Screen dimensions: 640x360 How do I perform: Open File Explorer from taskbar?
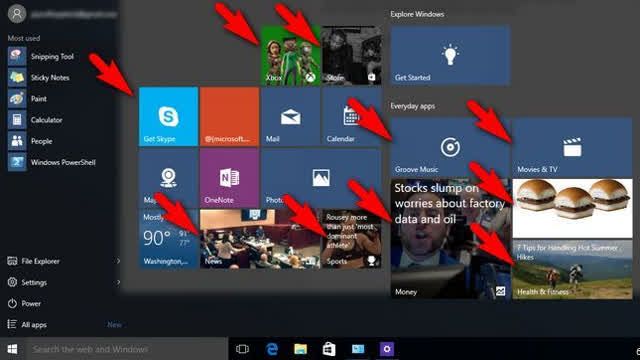click(x=300, y=349)
